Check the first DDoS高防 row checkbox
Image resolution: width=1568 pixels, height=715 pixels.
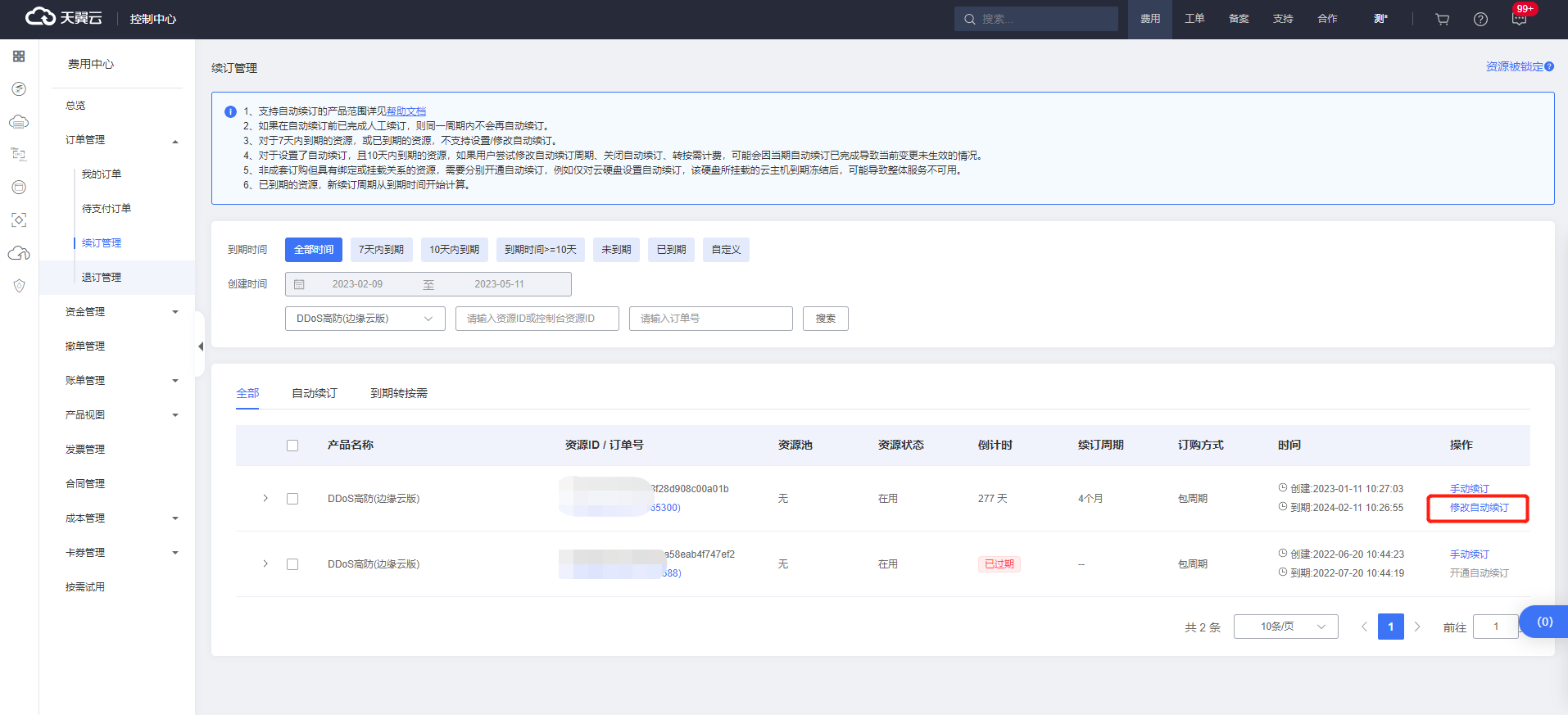[292, 499]
